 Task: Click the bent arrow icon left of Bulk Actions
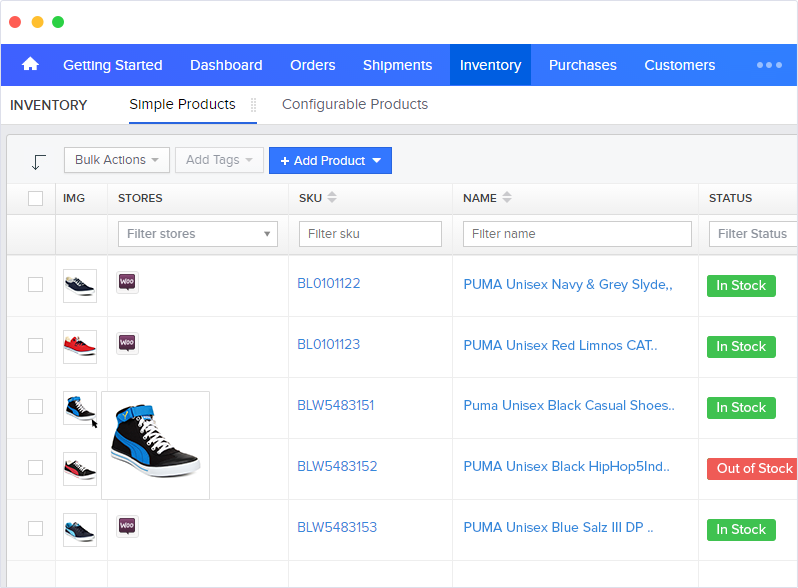[x=38, y=162]
